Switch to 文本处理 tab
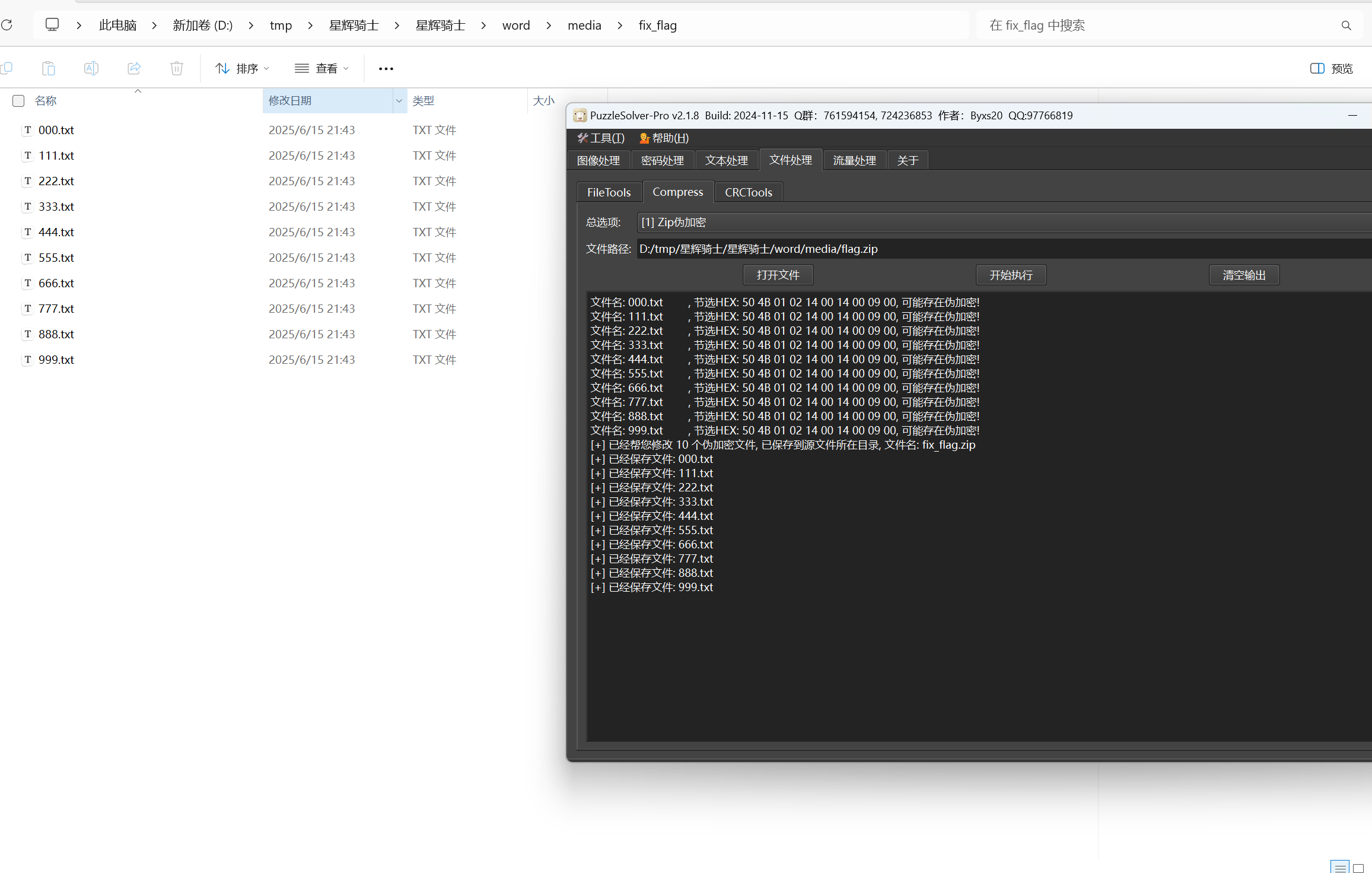The image size is (1372, 873). click(727, 161)
